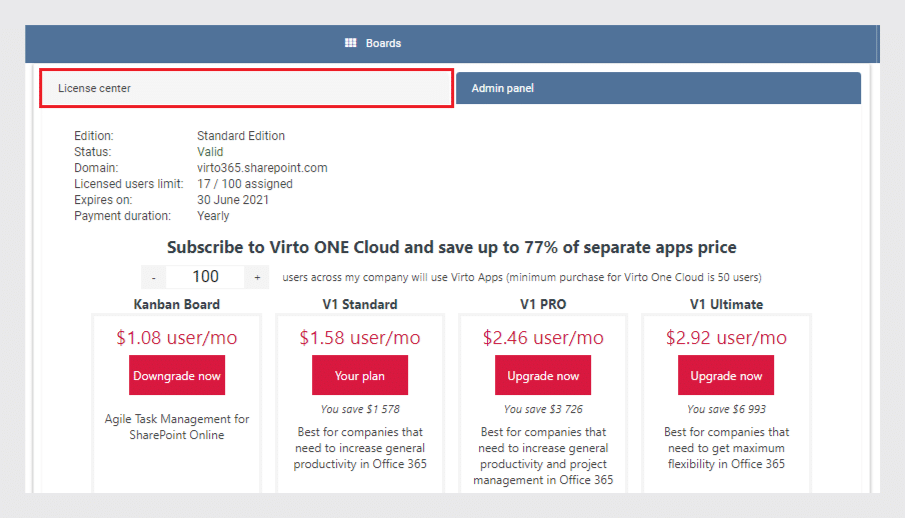This screenshot has width=905, height=518.
Task: Decrease user count with minus button
Action: (x=154, y=277)
